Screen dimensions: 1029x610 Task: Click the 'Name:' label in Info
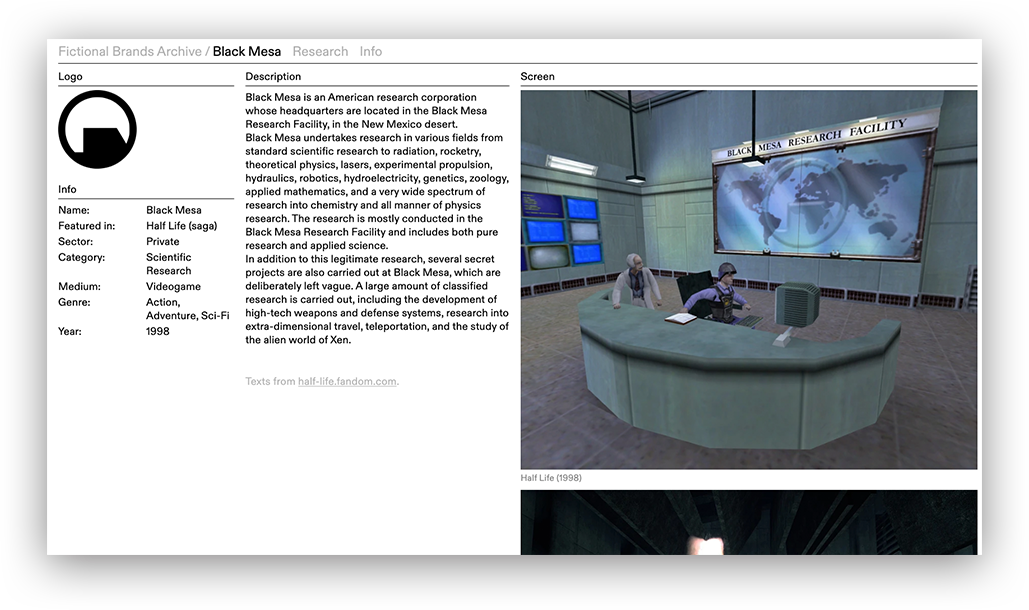(x=74, y=210)
